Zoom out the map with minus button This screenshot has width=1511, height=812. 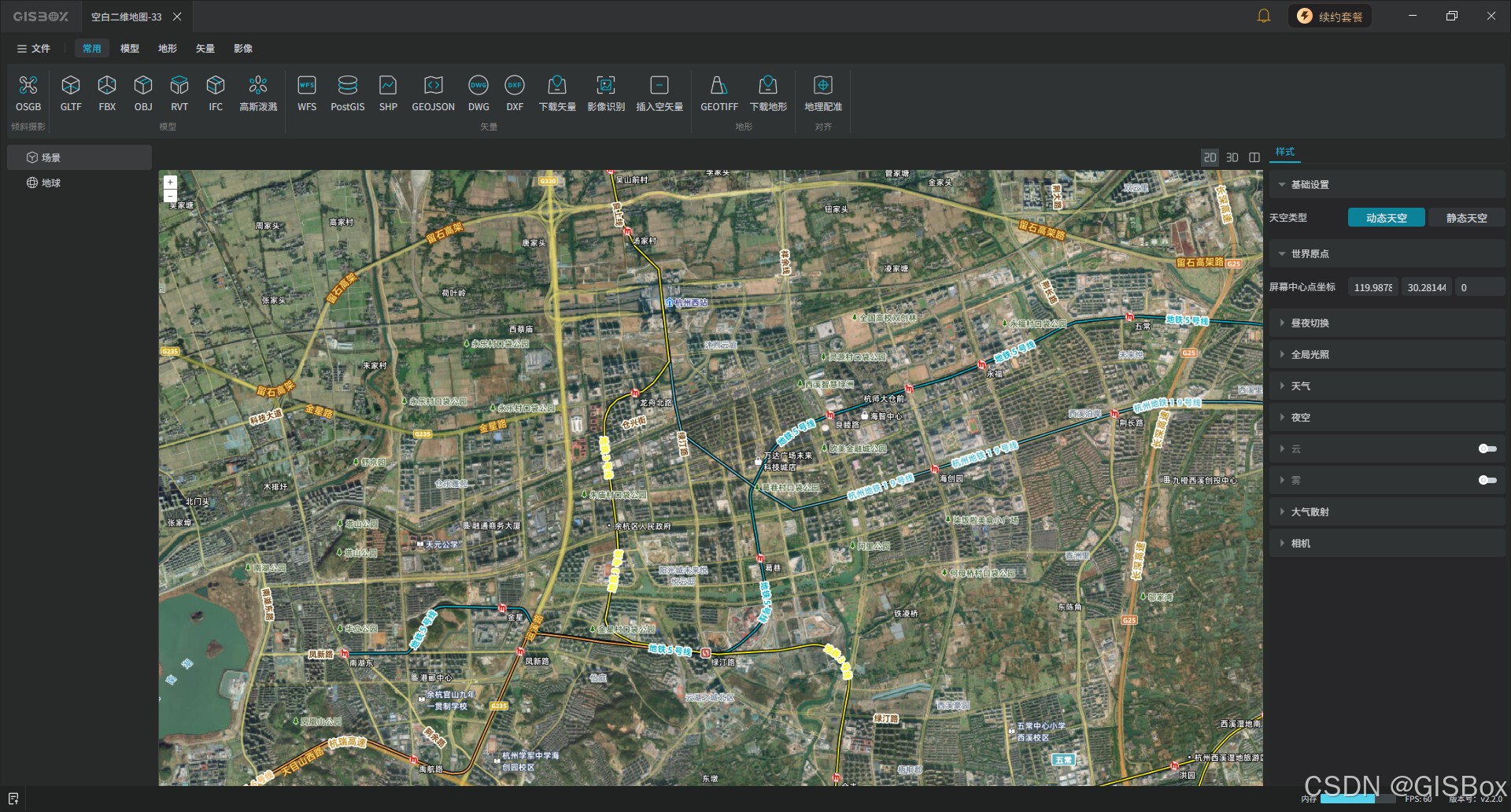[x=170, y=195]
